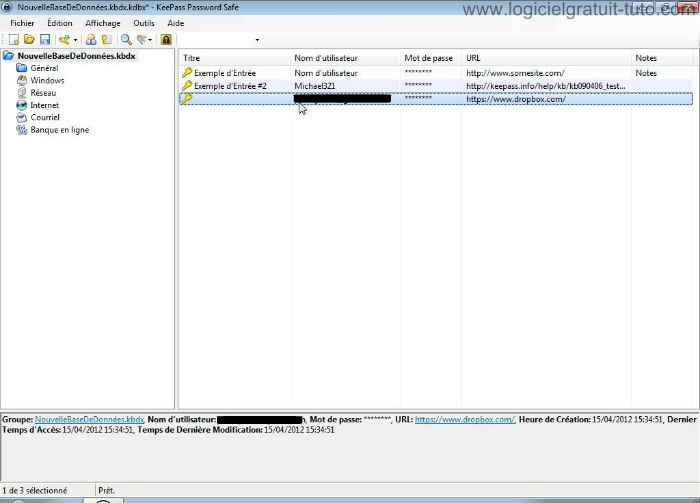Image resolution: width=700 pixels, height=503 pixels.
Task: Open the Show entries dropdown arrow
Action: tap(150, 40)
